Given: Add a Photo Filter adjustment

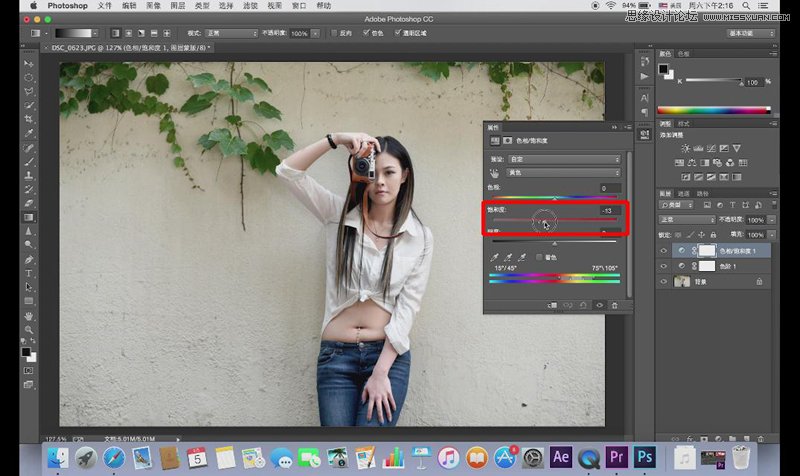Looking at the screenshot, I should pyautogui.click(x=717, y=163).
